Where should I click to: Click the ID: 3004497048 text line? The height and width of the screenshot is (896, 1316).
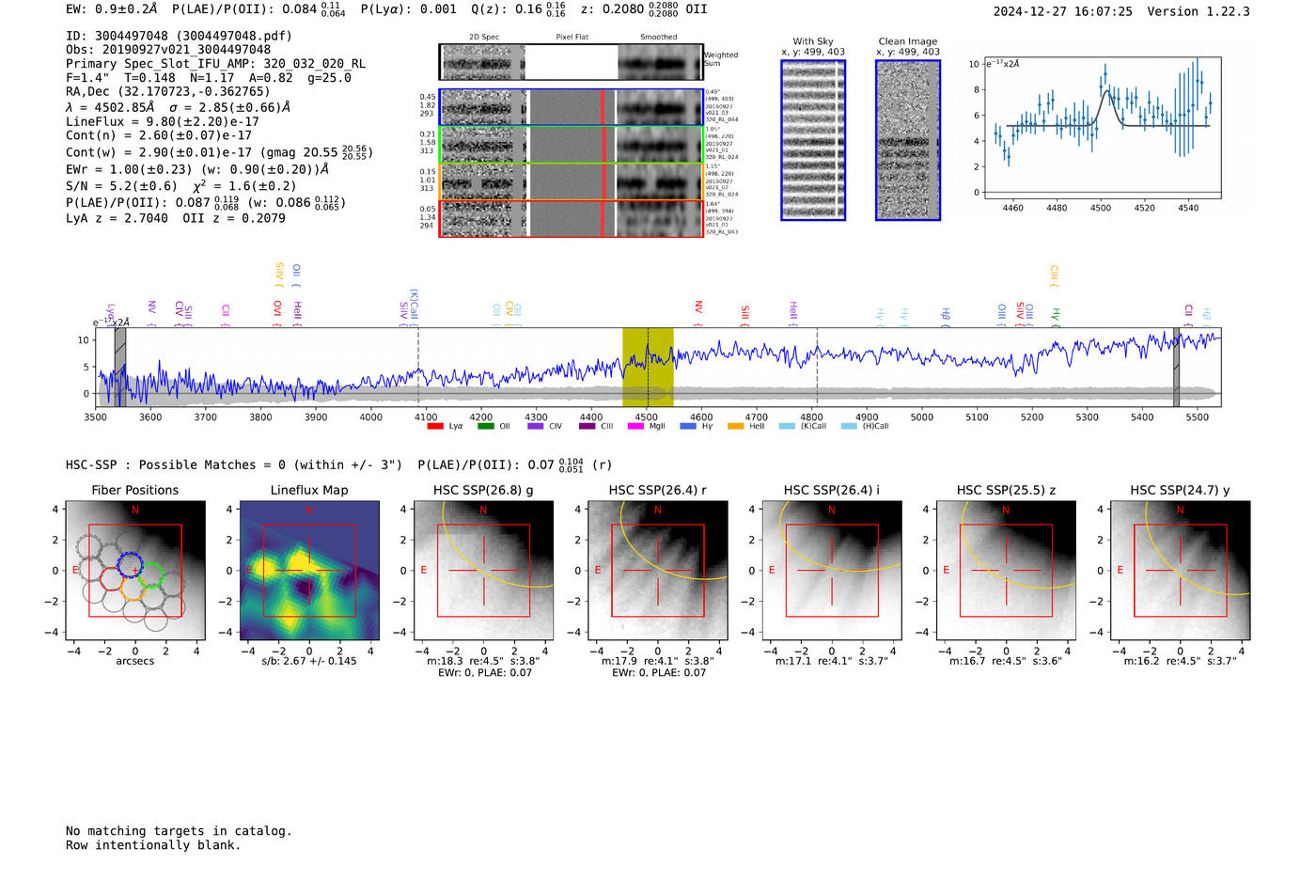pos(179,36)
